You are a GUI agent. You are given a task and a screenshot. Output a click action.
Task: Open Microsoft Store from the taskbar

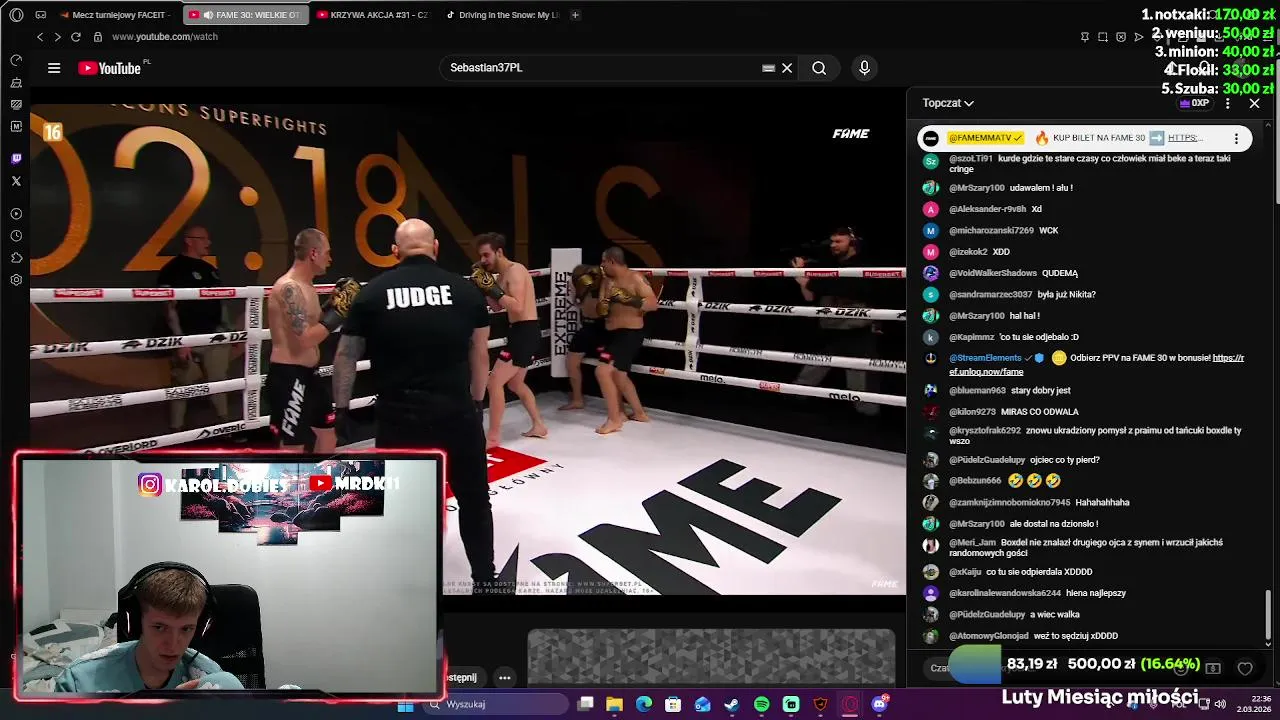click(x=673, y=705)
